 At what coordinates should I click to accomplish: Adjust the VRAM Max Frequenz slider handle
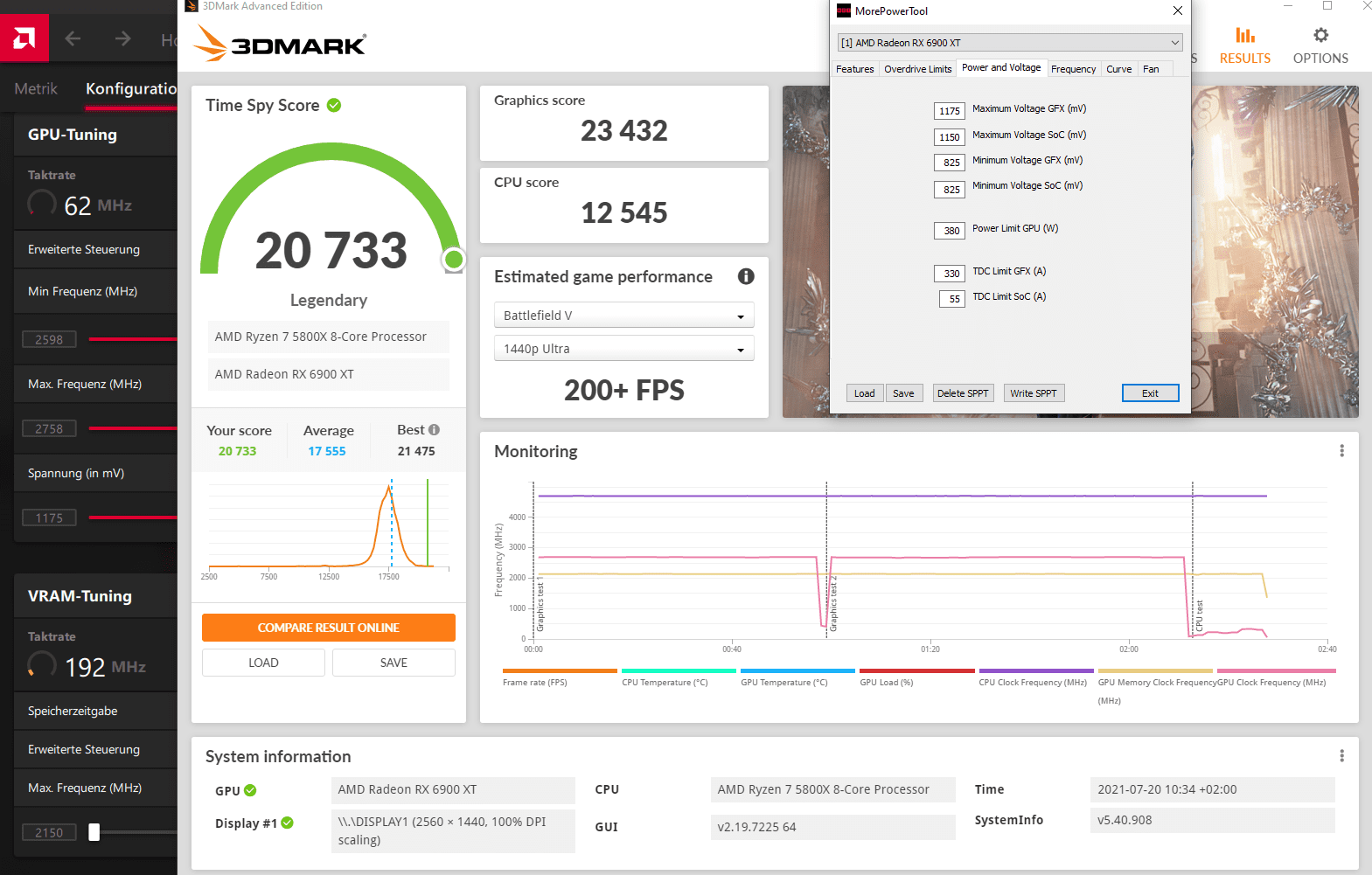[x=94, y=832]
